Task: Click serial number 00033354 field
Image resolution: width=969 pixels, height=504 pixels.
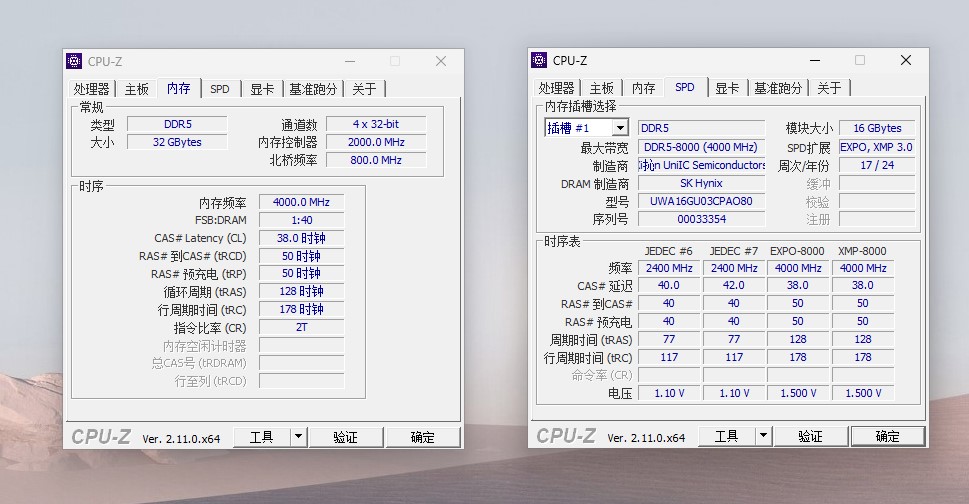Action: pyautogui.click(x=701, y=219)
